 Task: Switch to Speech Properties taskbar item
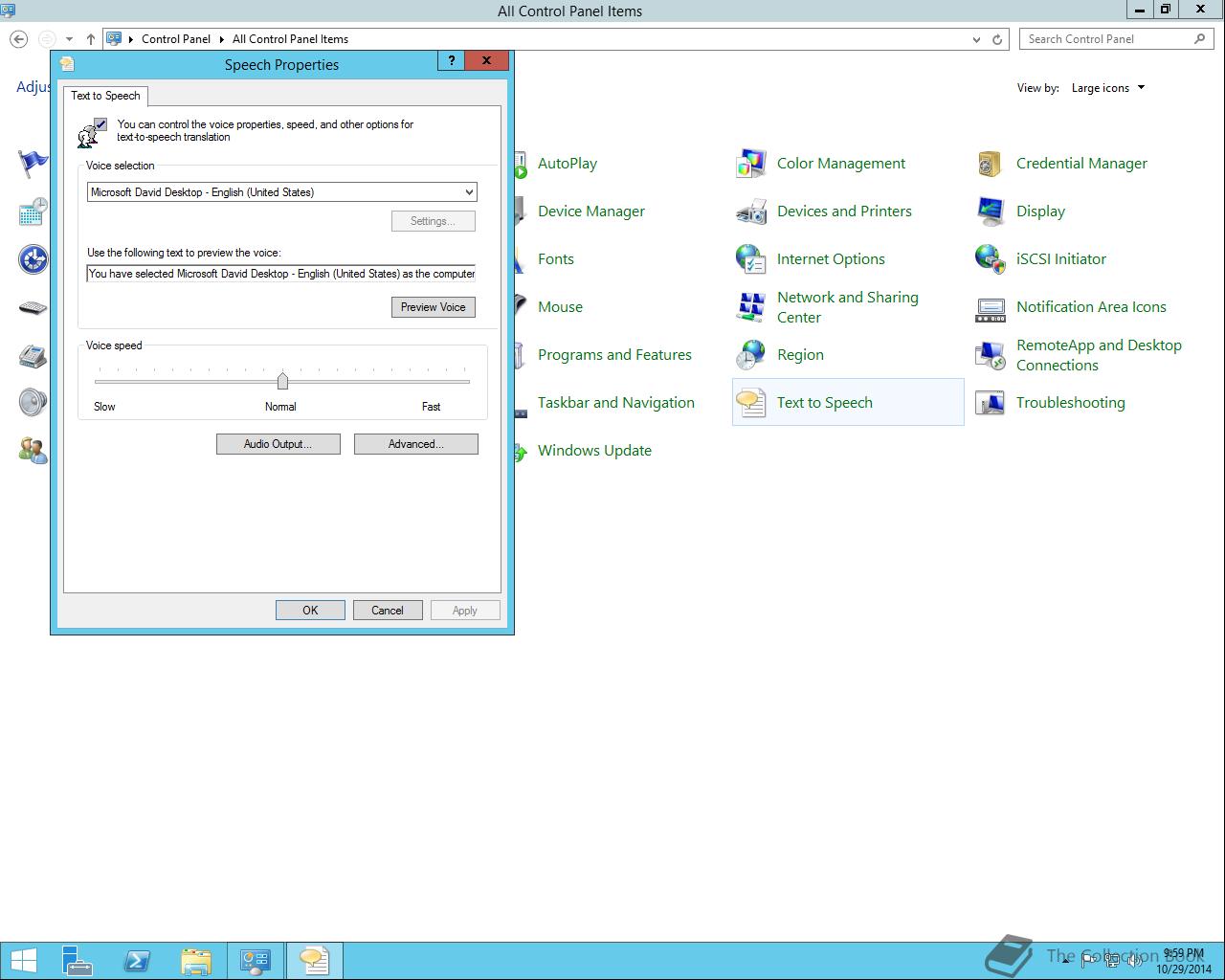click(x=315, y=961)
